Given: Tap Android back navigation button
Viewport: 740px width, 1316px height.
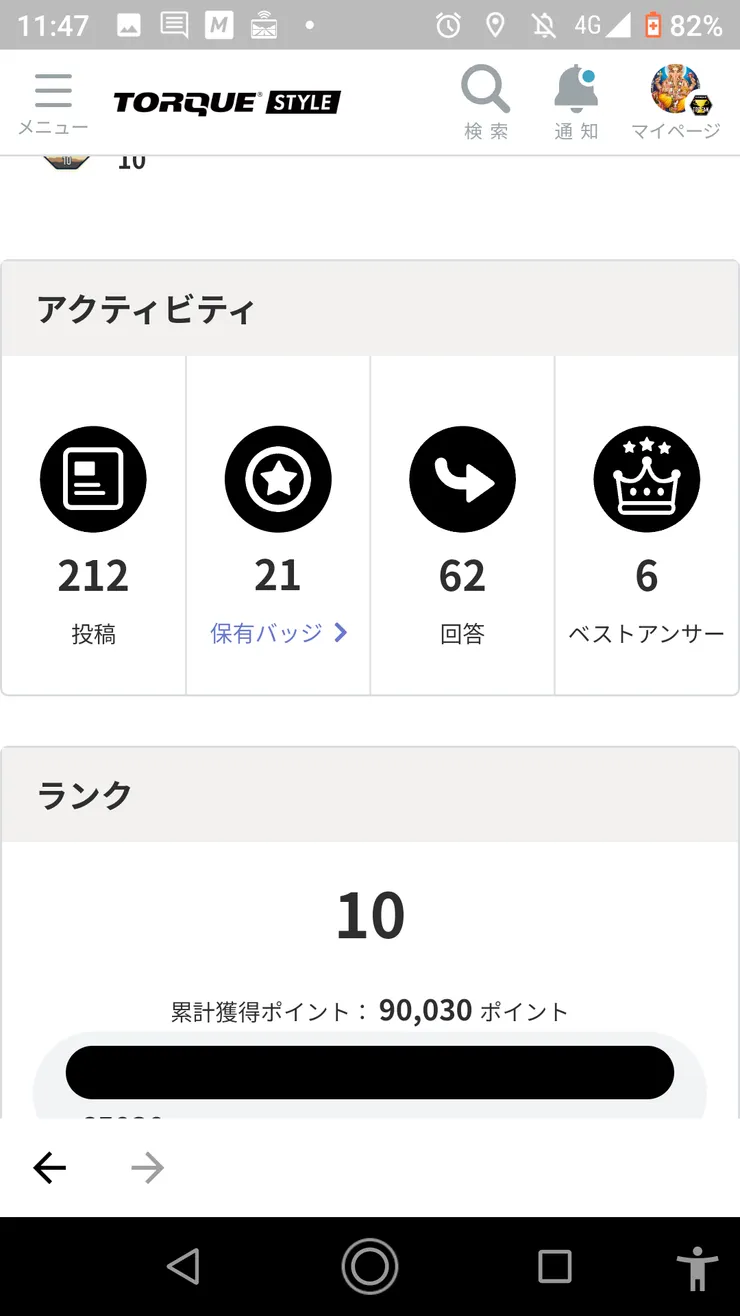Looking at the screenshot, I should 183,1266.
